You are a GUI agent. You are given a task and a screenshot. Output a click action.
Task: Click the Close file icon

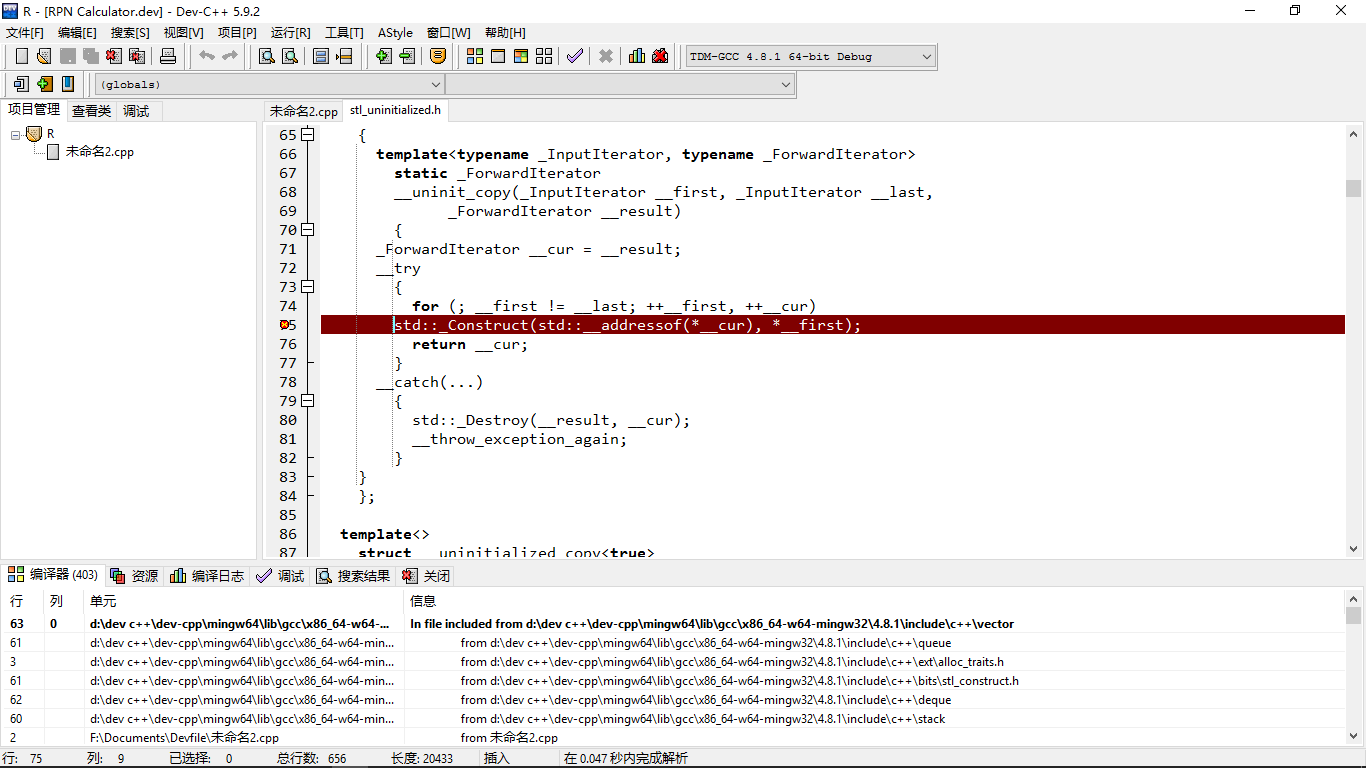click(114, 56)
